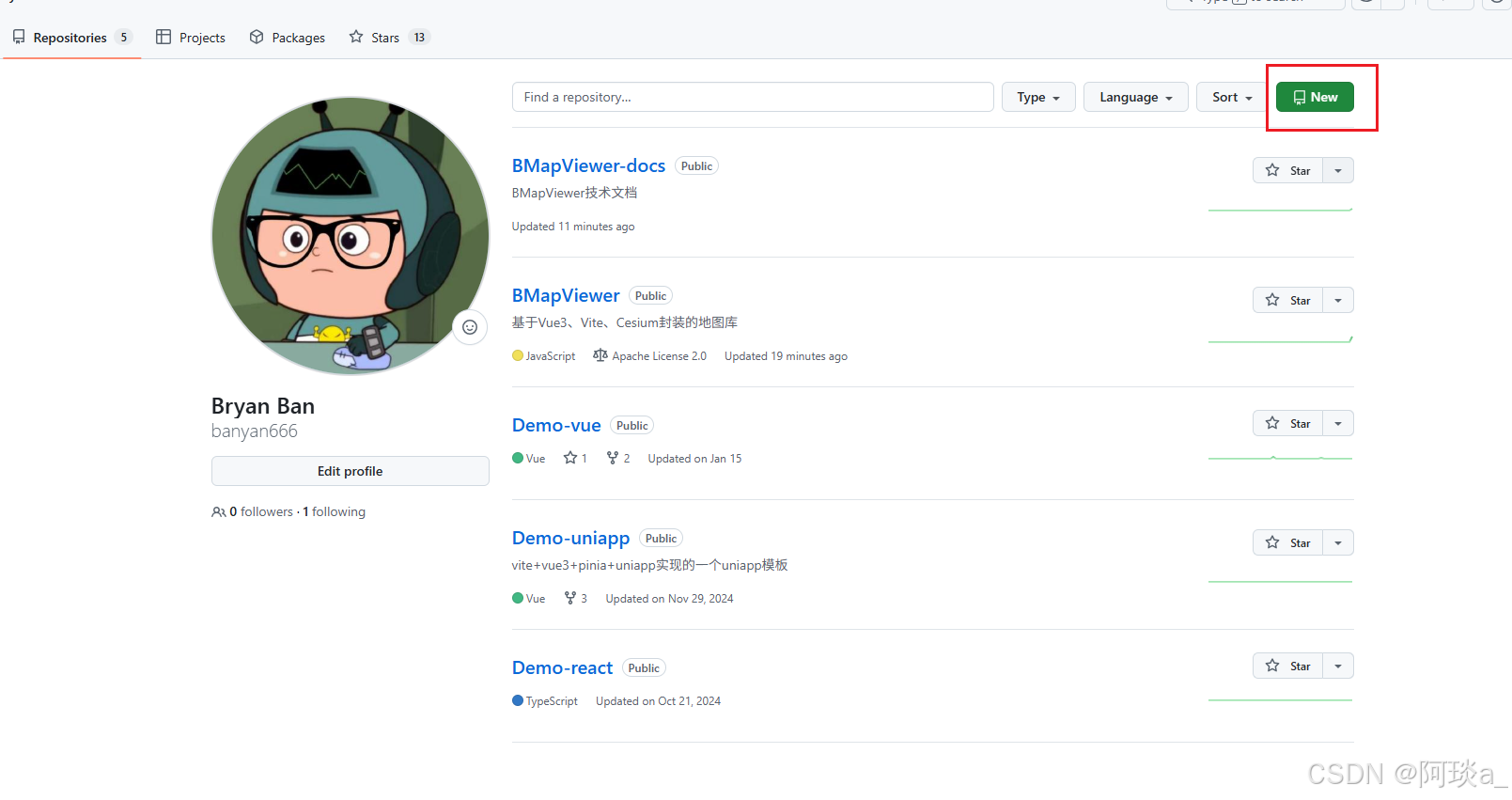Click the table icon in Projects tab
Screen dimensions: 1512x800
tap(164, 37)
